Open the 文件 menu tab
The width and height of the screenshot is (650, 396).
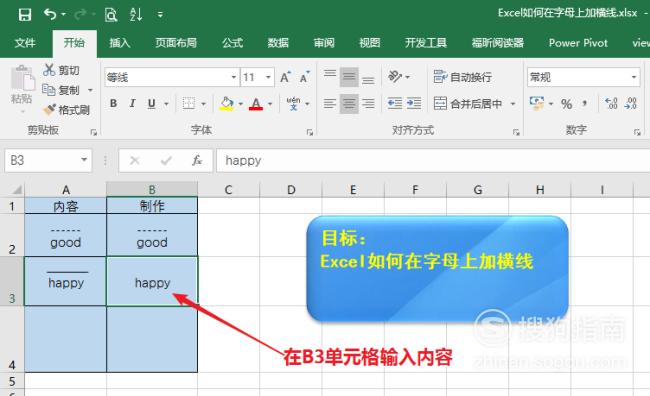point(25,43)
